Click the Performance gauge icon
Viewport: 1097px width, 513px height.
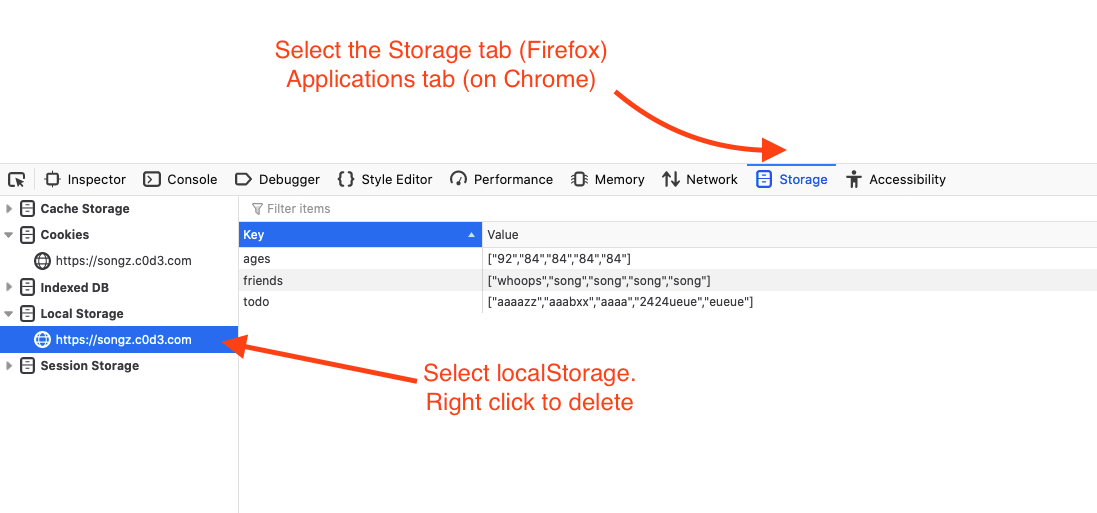coord(458,179)
